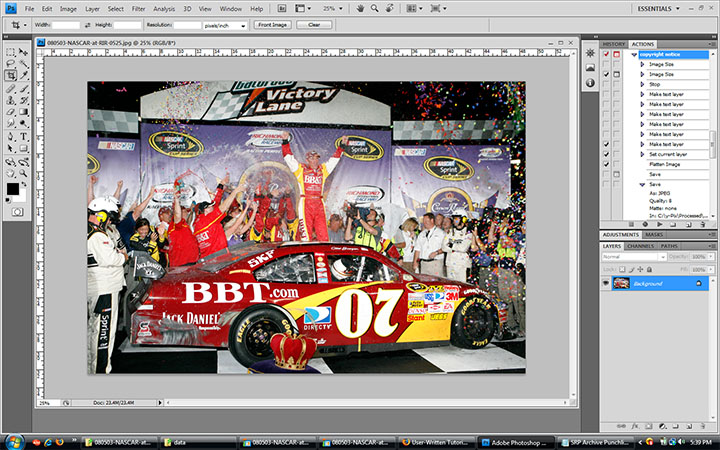Toggle dialog control for copyright notice action
Image resolution: width=720 pixels, height=450 pixels.
(x=616, y=54)
